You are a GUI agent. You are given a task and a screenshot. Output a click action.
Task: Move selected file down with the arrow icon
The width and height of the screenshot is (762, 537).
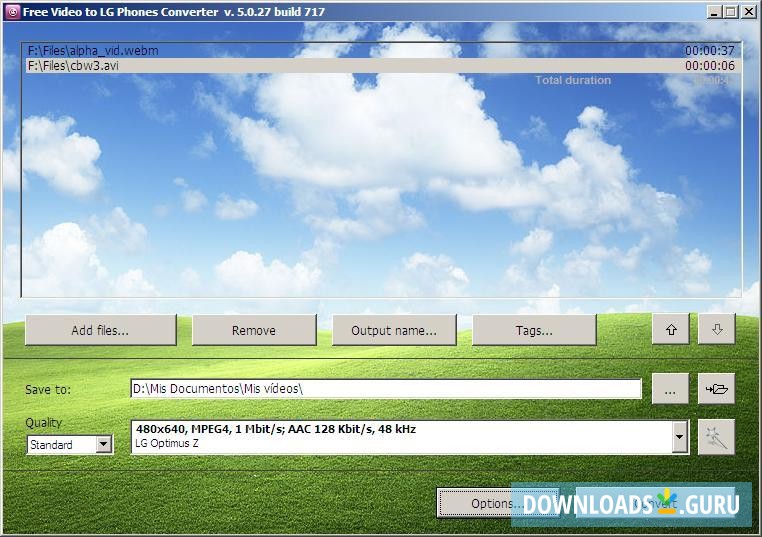(717, 329)
